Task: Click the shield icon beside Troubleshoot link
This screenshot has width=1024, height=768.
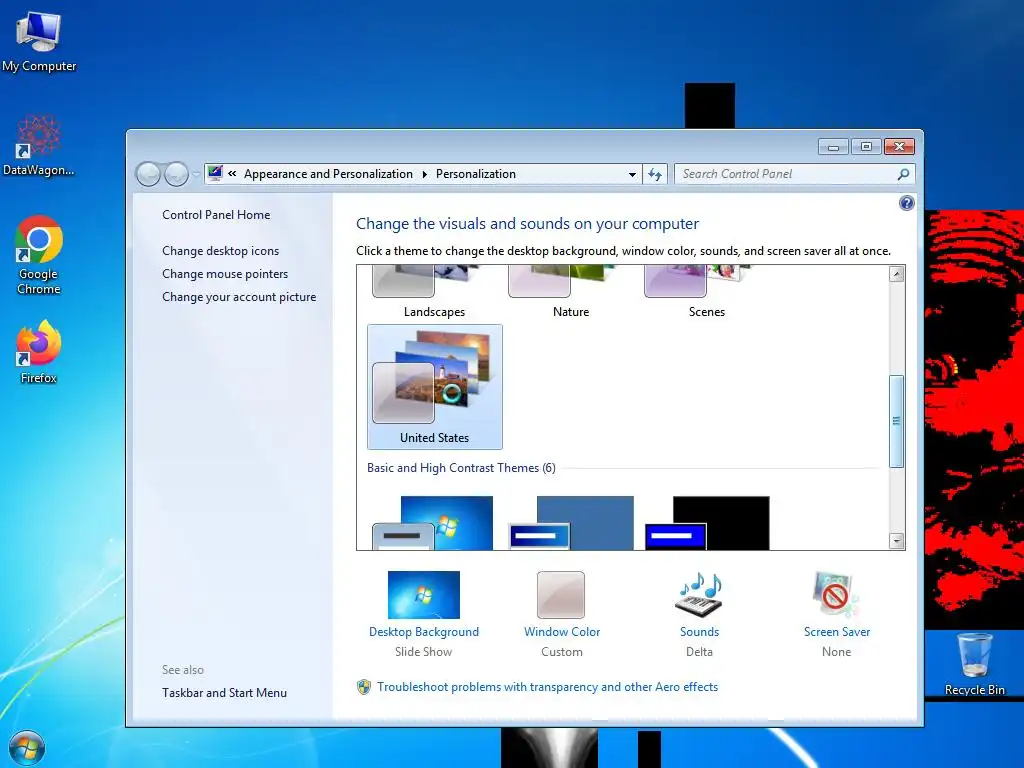Action: [364, 687]
